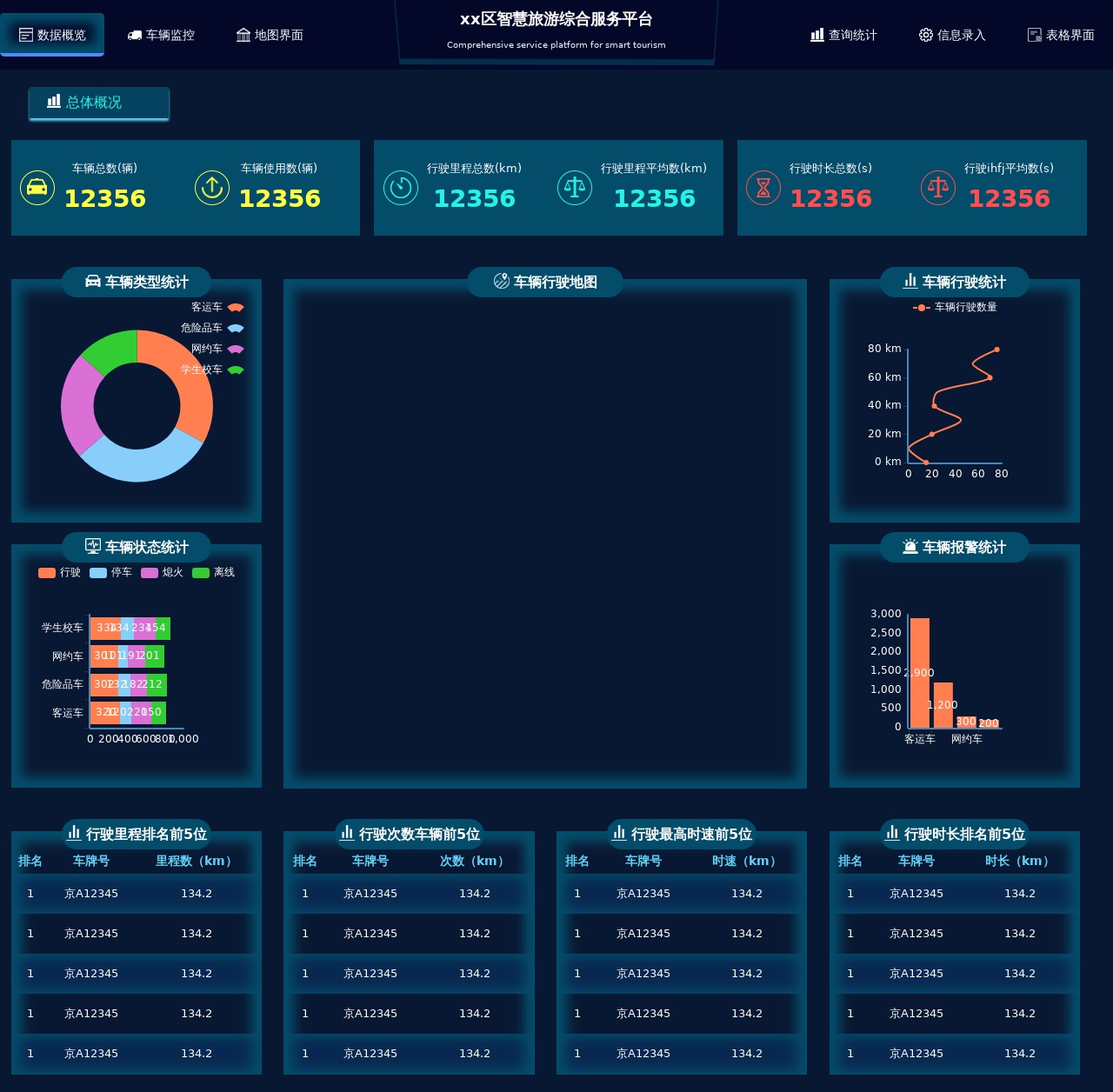The height and width of the screenshot is (1092, 1113).
Task: Click 车辆总数 value 12356
Action: click(105, 198)
